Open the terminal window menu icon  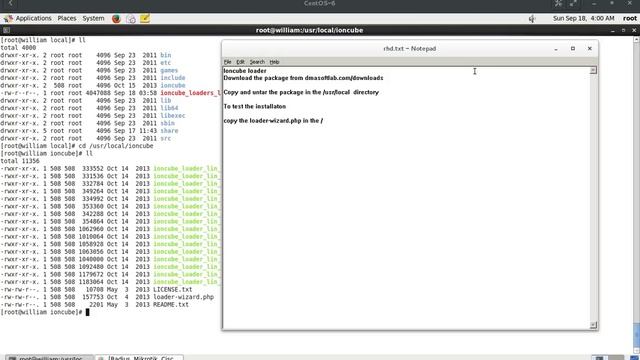click(6, 30)
